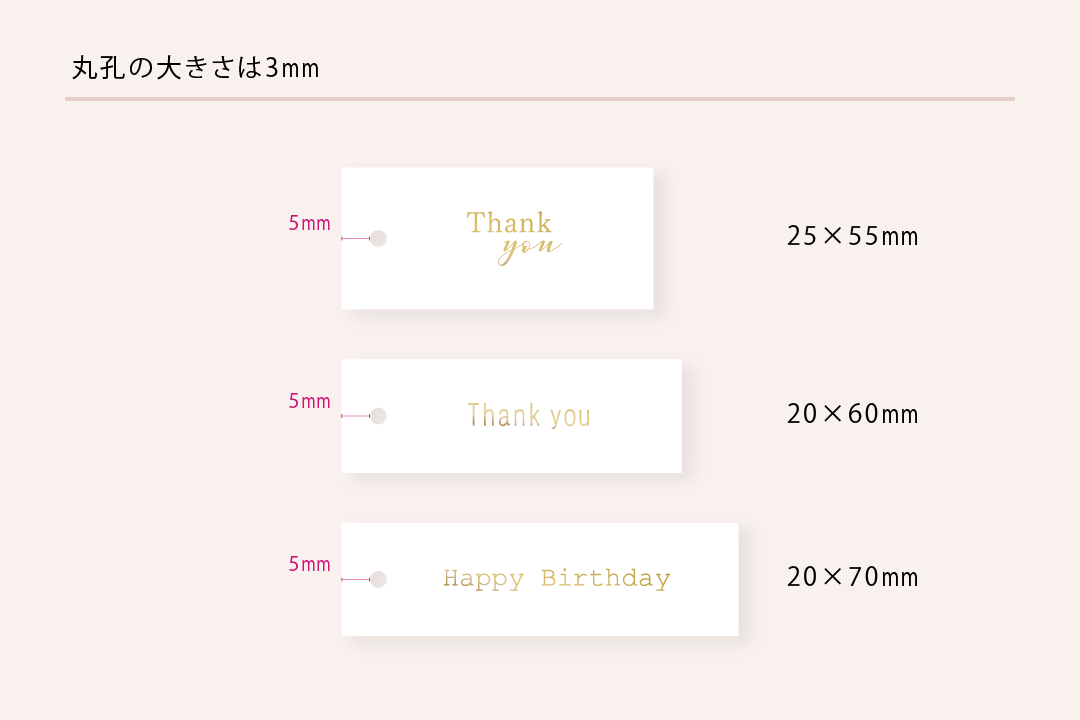Click the round hole on the 20×60mm tag

pyautogui.click(x=378, y=416)
